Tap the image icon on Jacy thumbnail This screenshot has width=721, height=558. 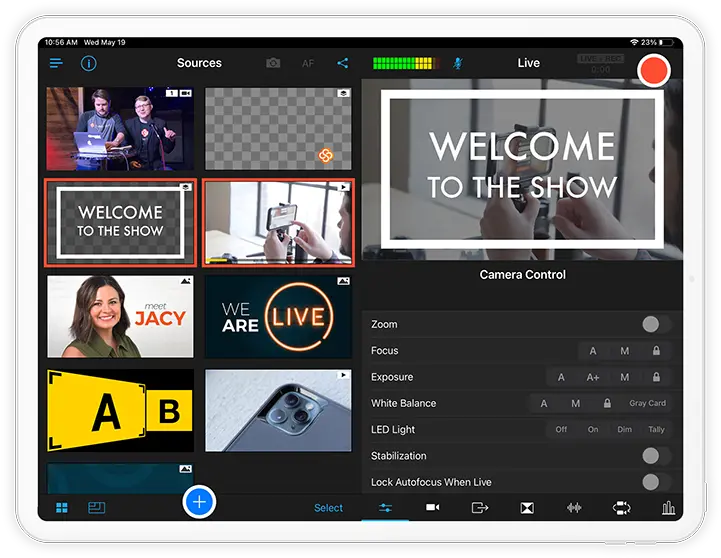click(x=185, y=281)
